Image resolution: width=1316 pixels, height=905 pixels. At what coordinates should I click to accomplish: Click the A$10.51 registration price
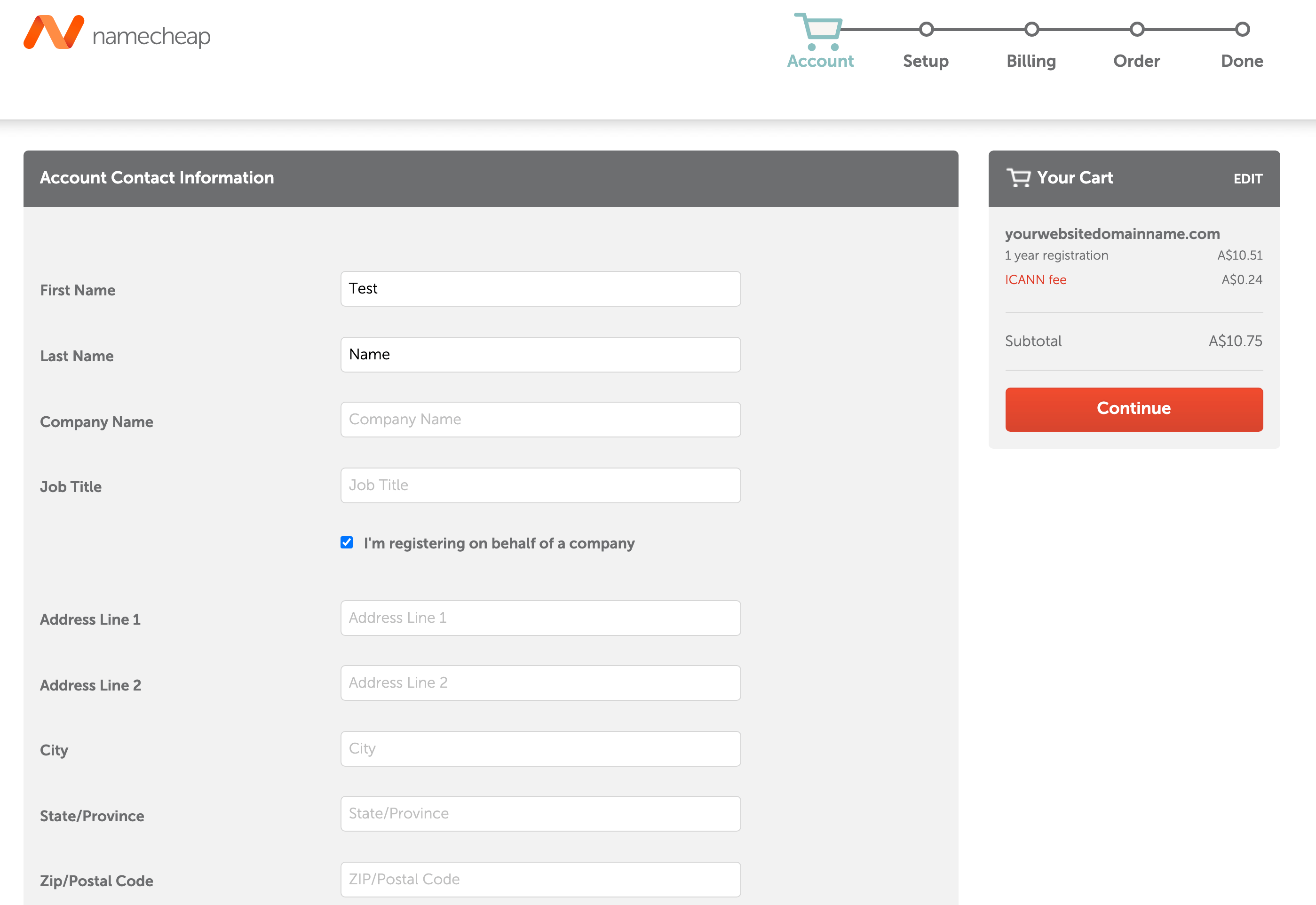[x=1239, y=255]
